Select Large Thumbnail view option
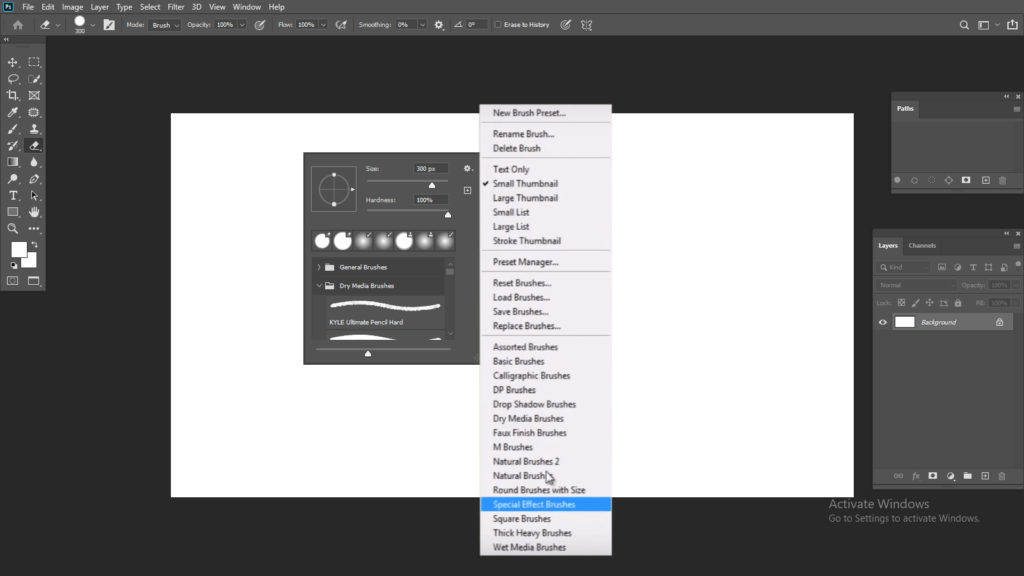Viewport: 1024px width, 576px height. tap(545, 198)
